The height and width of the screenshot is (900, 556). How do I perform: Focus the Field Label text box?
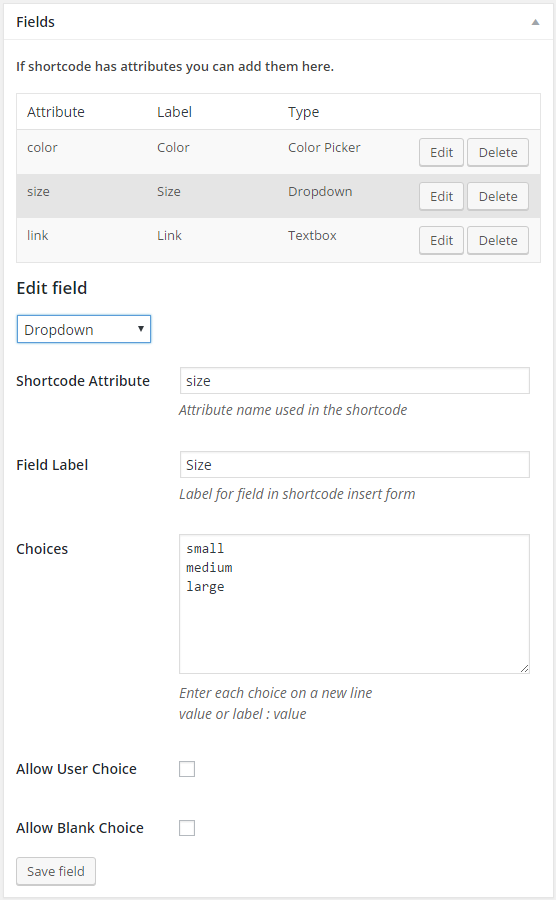coord(355,464)
